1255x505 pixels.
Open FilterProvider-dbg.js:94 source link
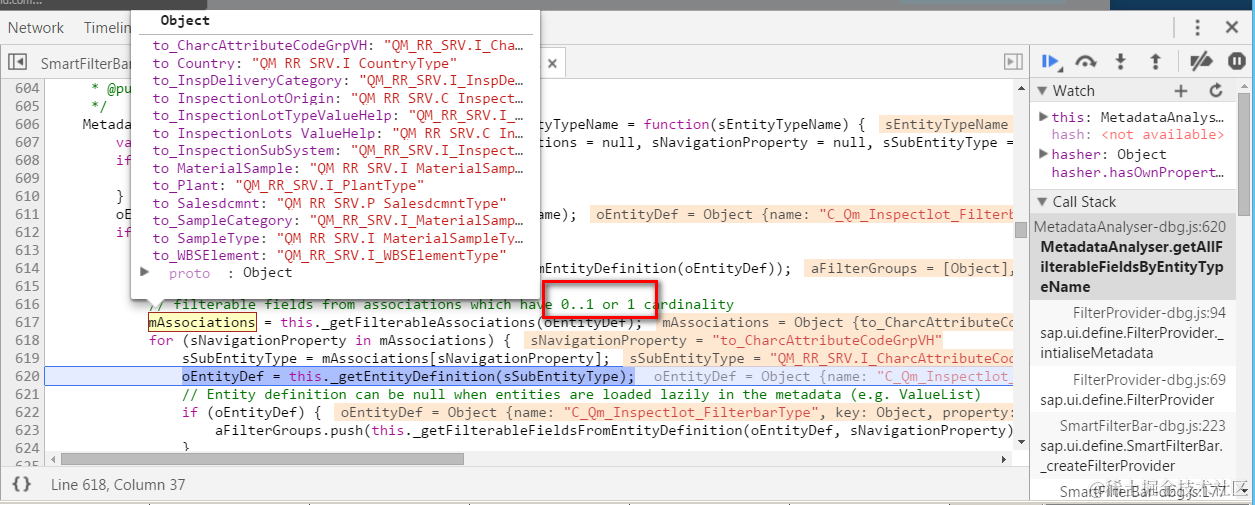click(x=1149, y=313)
